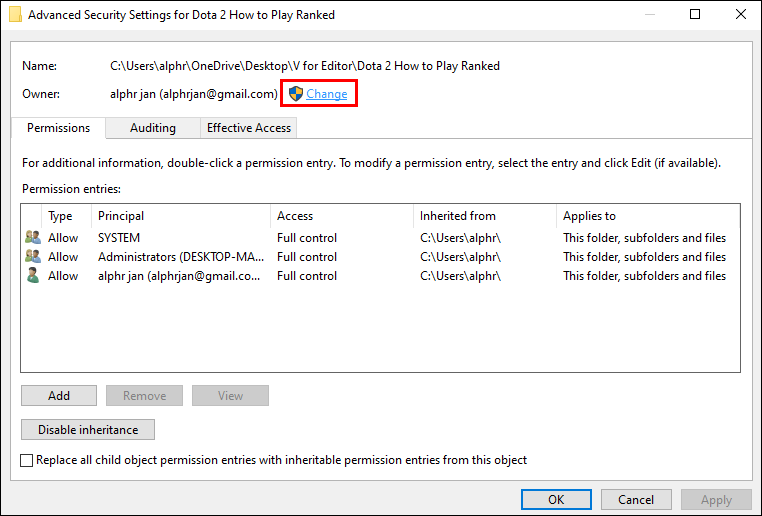Click the Cancel button
Image resolution: width=762 pixels, height=516 pixels.
(636, 499)
